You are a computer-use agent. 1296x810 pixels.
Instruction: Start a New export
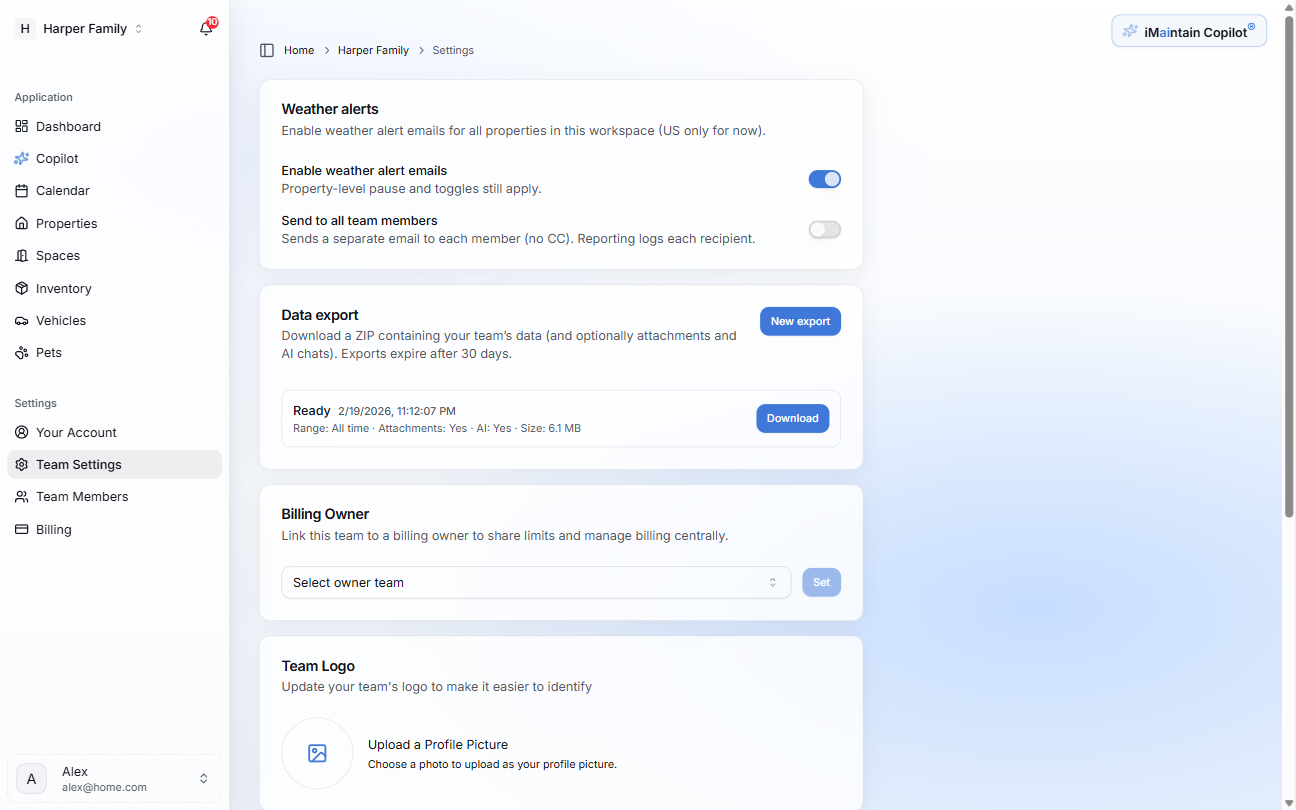coord(800,321)
